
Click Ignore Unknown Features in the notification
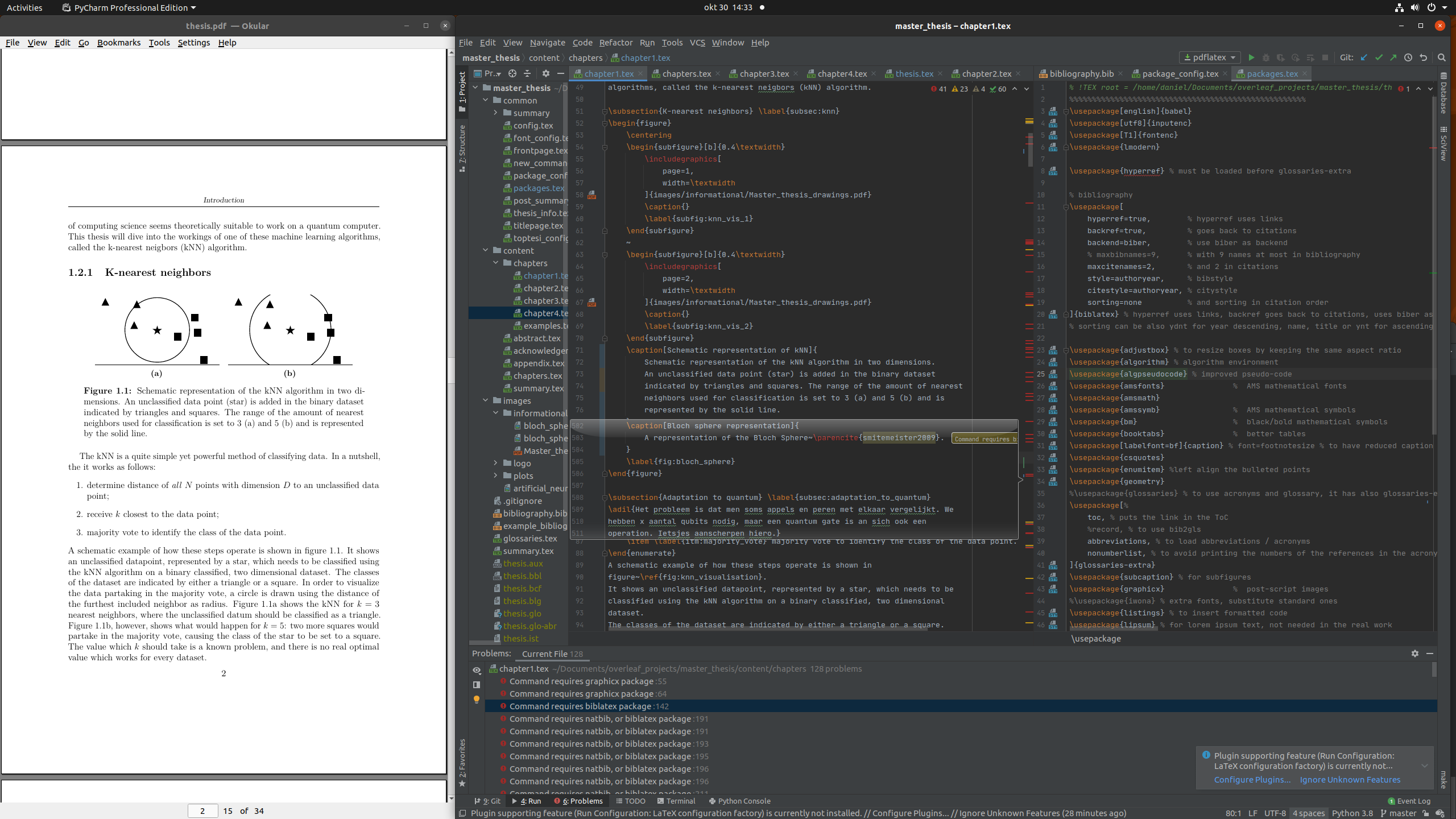[x=1350, y=780]
